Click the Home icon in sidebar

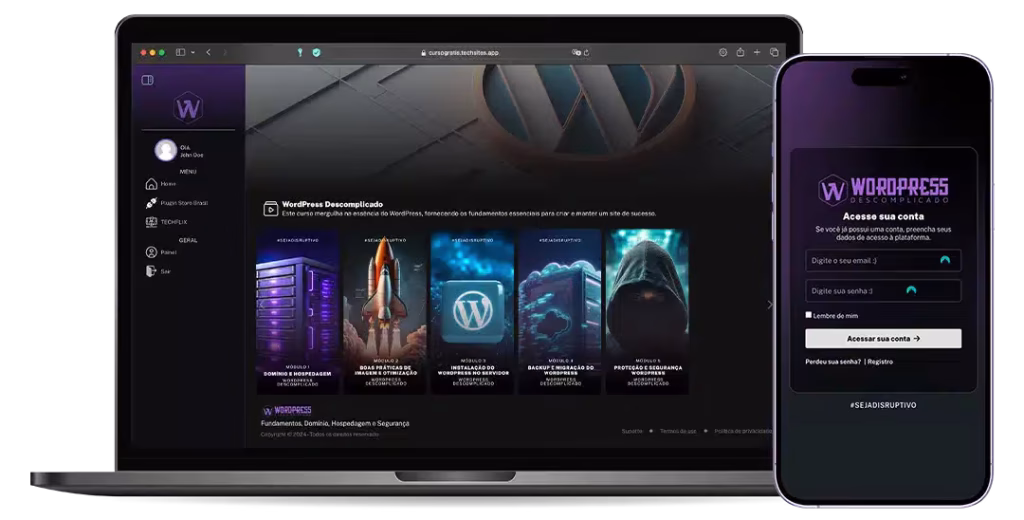tap(151, 184)
